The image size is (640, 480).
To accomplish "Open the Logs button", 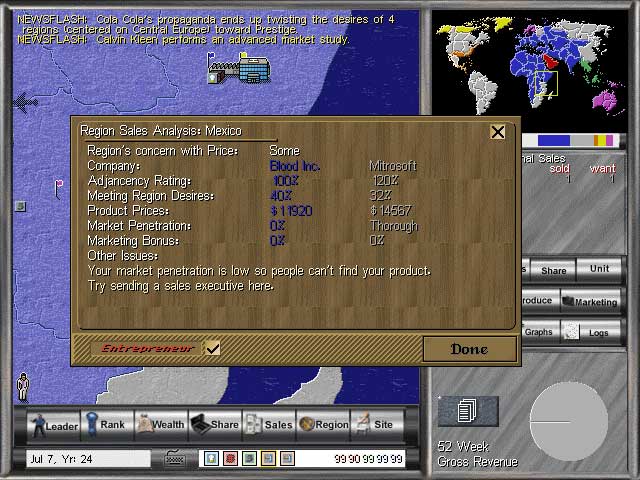I will pos(591,332).
